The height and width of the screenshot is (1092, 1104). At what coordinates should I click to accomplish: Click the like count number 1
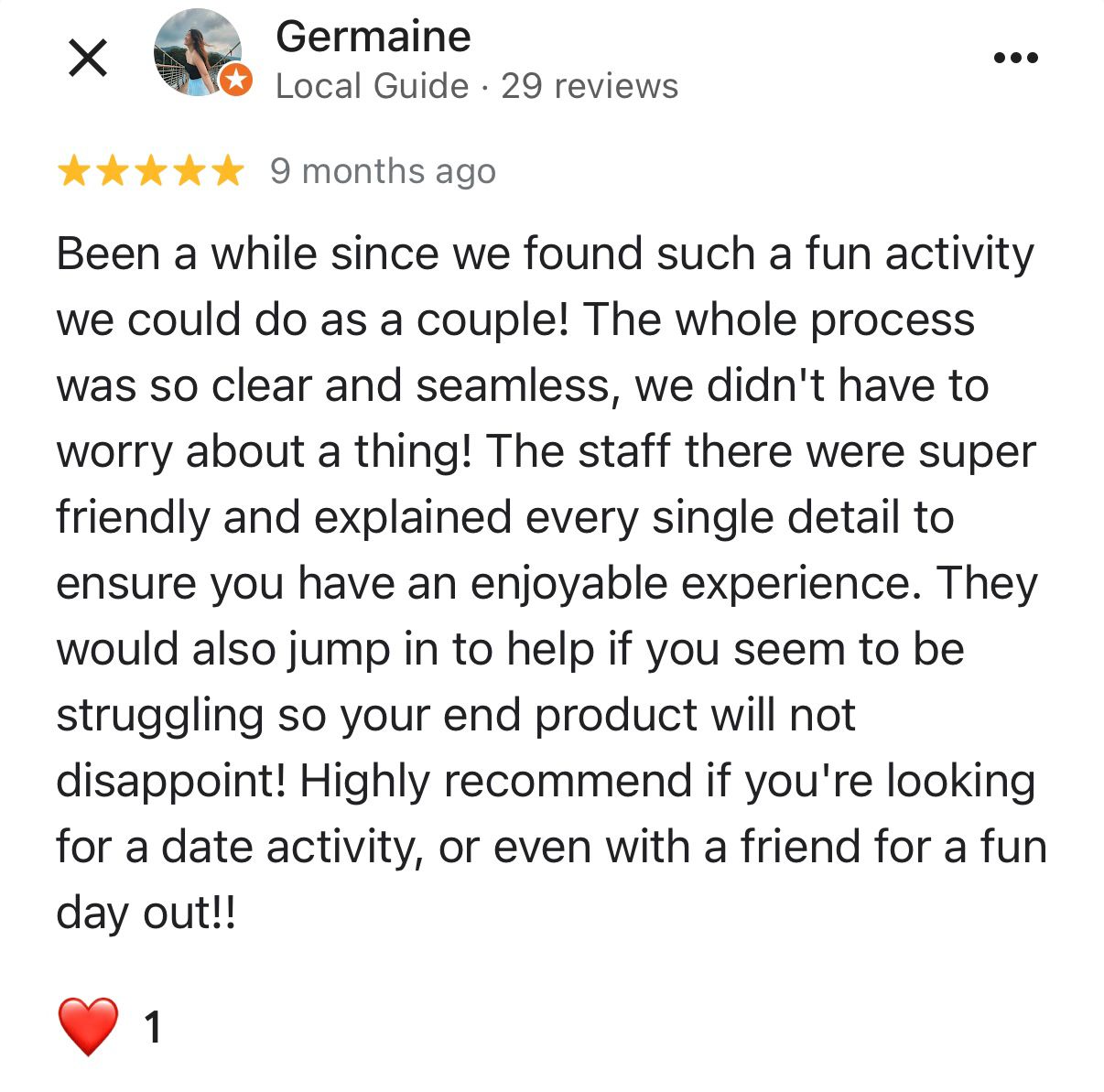click(x=153, y=1027)
